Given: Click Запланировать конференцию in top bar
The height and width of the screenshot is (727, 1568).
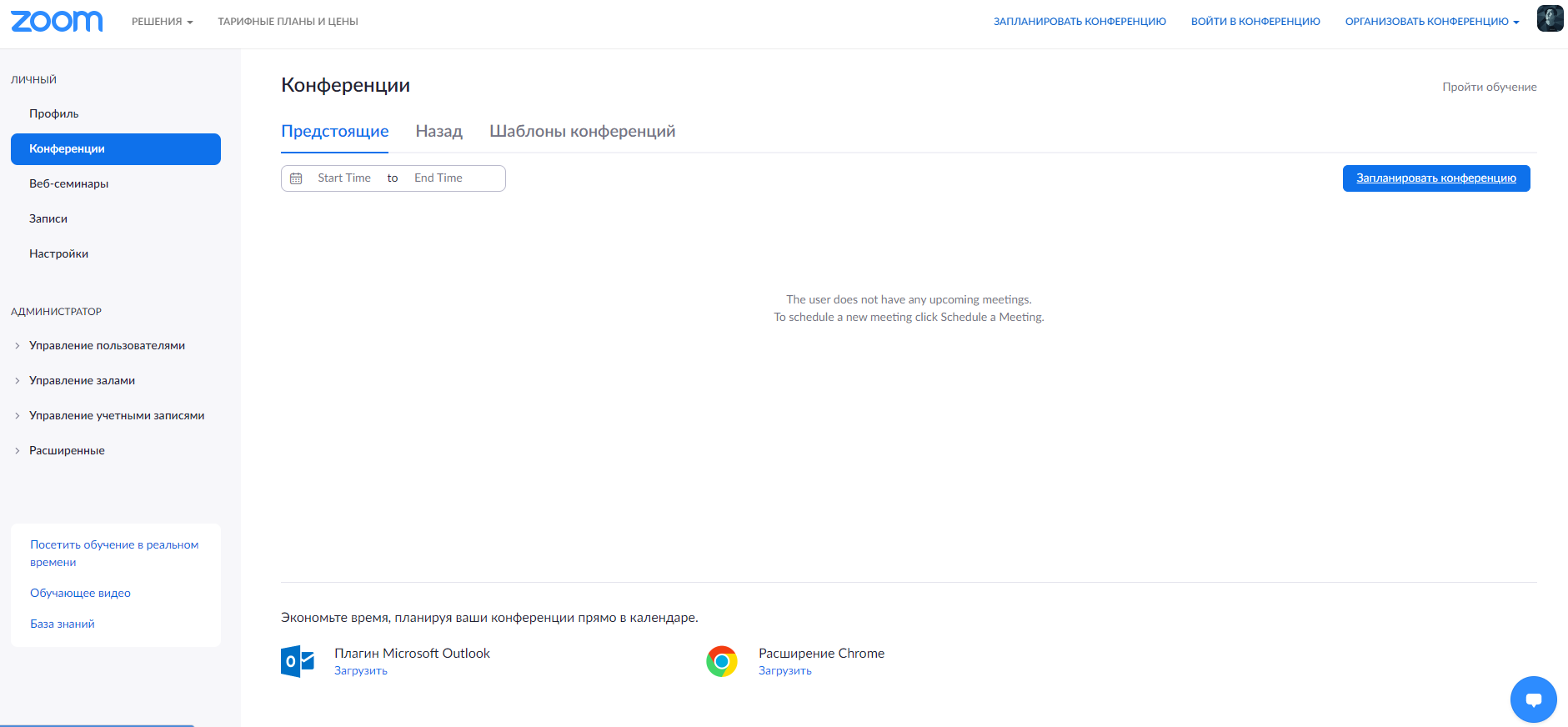Looking at the screenshot, I should (1080, 22).
